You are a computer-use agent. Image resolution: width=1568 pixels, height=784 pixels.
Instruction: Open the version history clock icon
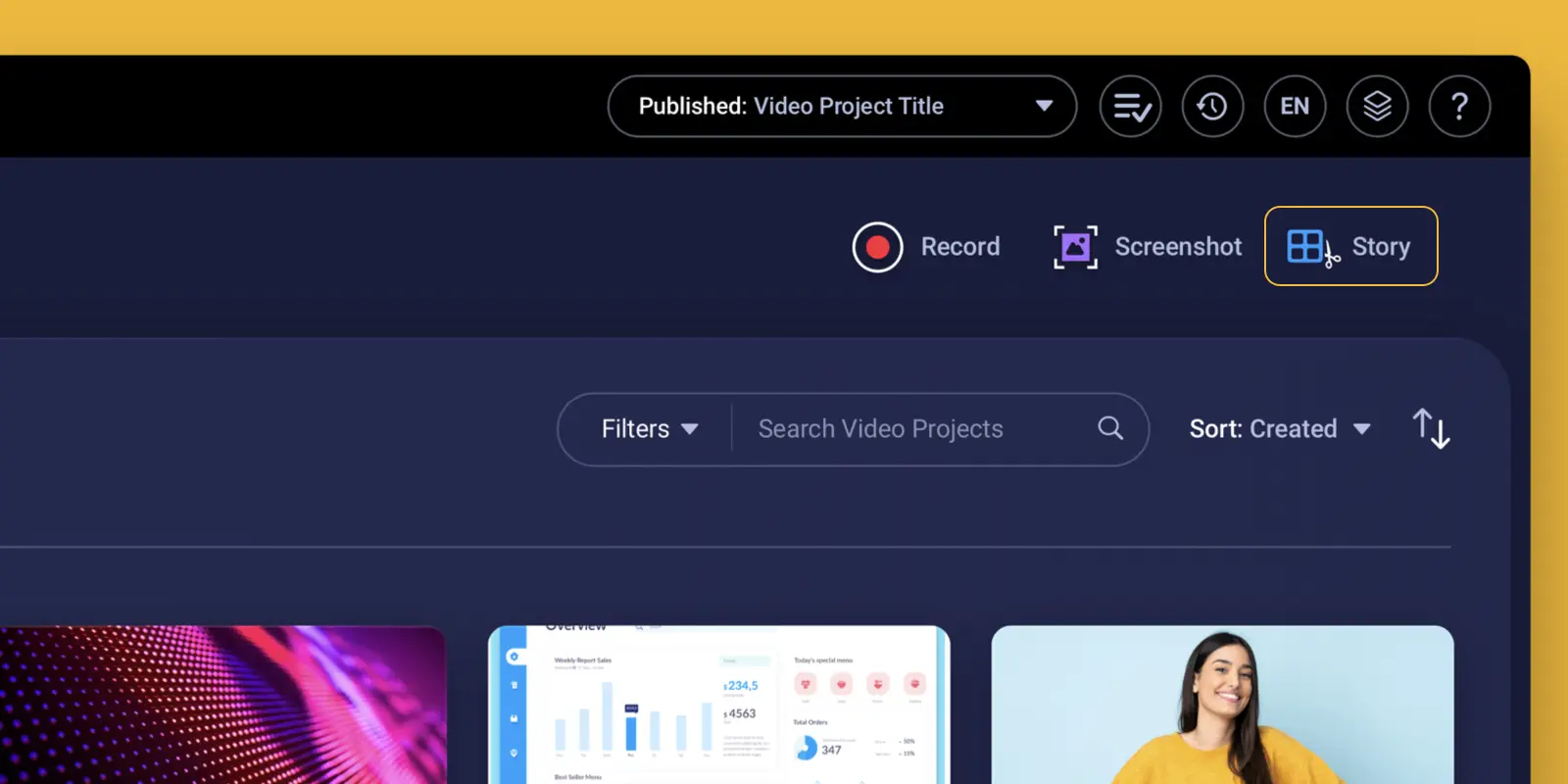pyautogui.click(x=1213, y=106)
